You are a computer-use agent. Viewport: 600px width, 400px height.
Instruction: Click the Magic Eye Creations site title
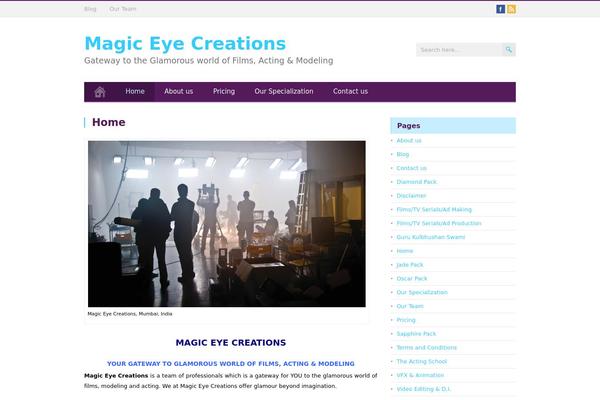click(185, 43)
